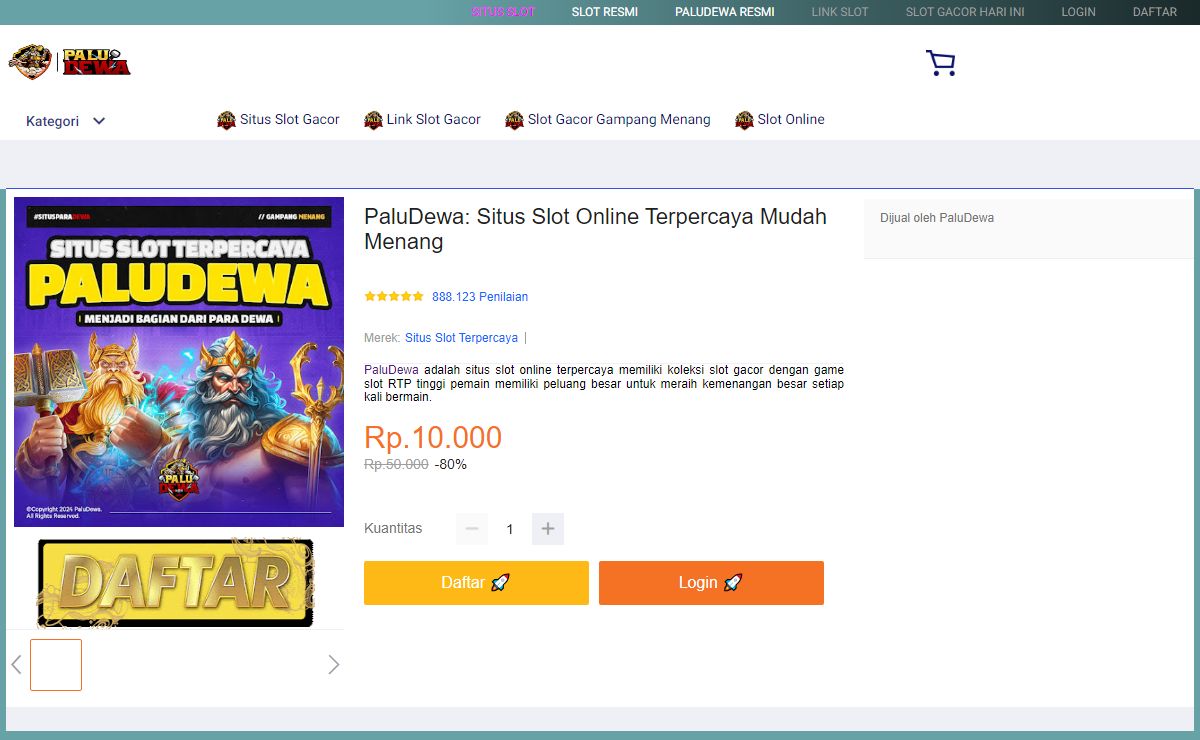Click the PaluDewa main product image
Screen dimensions: 1200x740
[179, 362]
